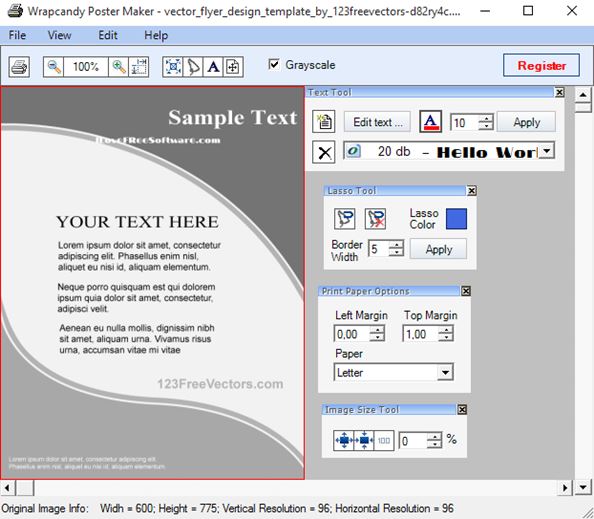Click the fit height icon in Image Size Tool
The image size is (594, 519).
pos(364,440)
